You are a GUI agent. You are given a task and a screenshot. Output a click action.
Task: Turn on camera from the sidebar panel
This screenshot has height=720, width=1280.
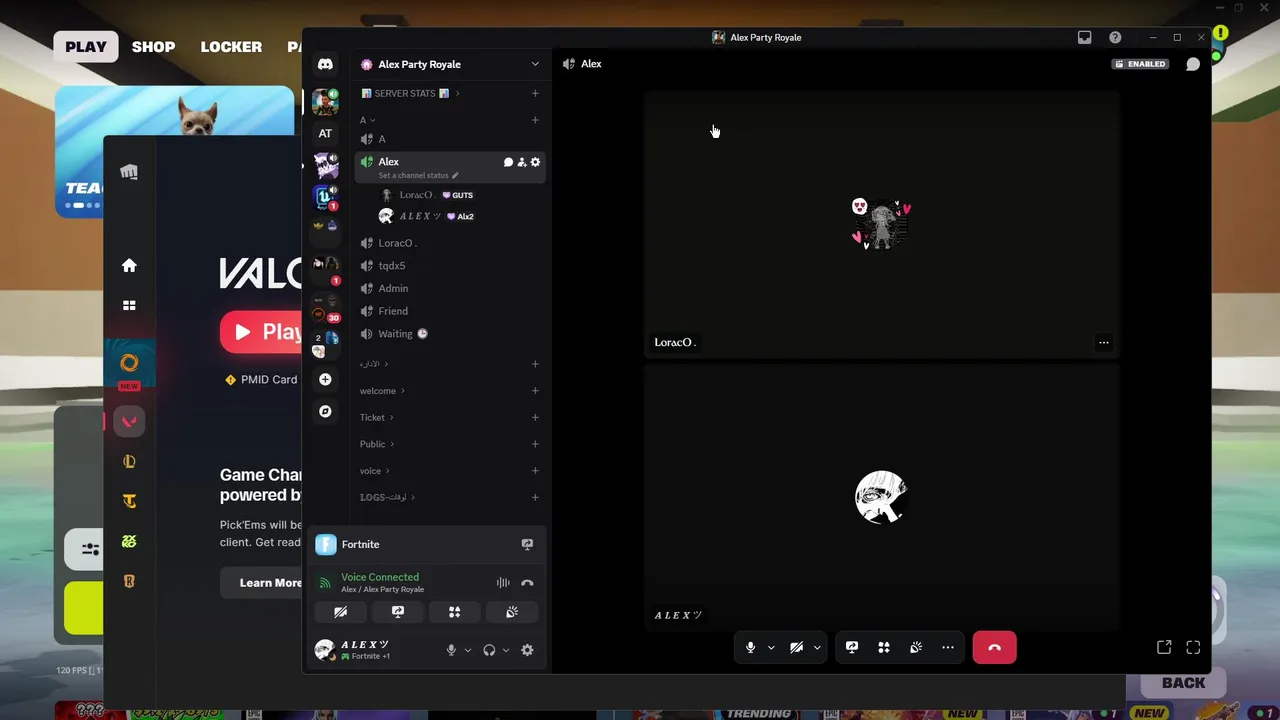(x=341, y=612)
